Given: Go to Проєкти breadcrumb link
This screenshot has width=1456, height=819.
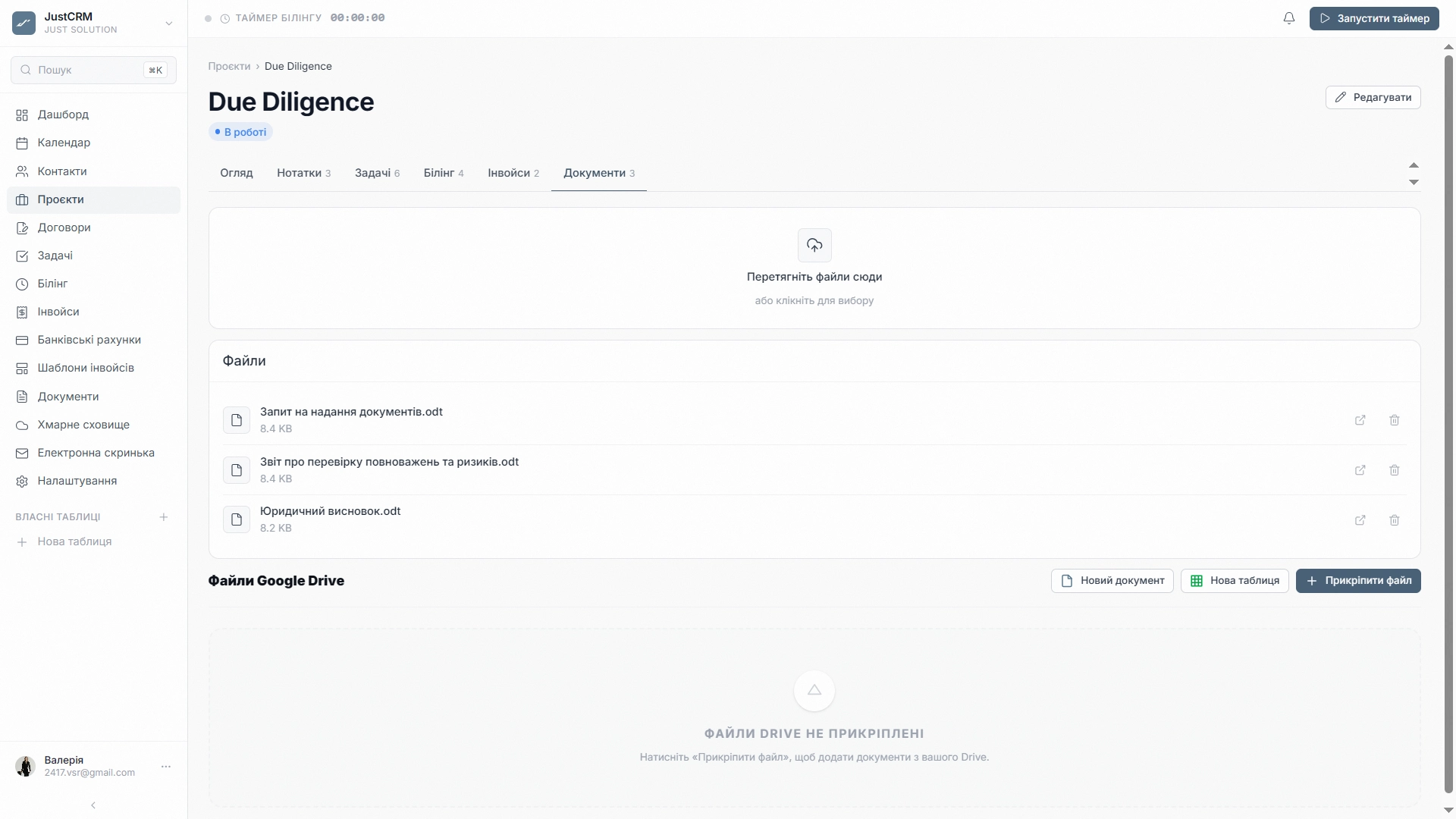Looking at the screenshot, I should (x=229, y=67).
